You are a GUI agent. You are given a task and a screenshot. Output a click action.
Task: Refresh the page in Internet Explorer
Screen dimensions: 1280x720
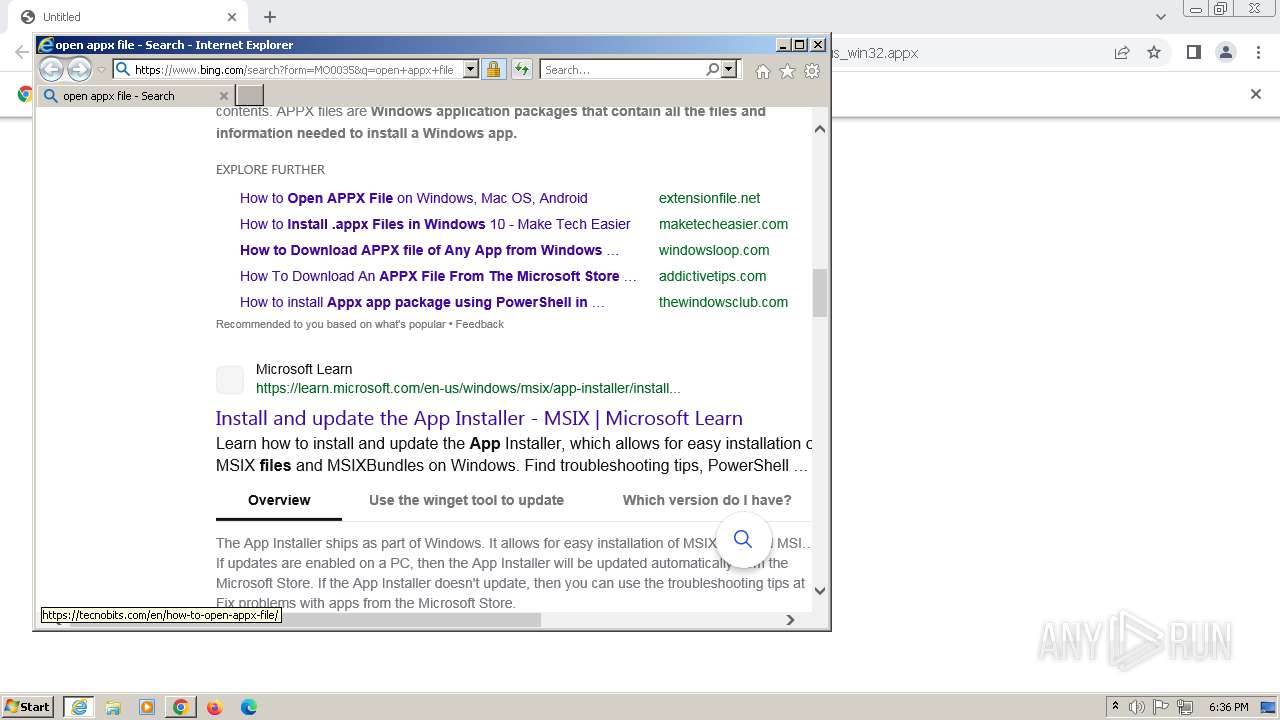pos(522,69)
